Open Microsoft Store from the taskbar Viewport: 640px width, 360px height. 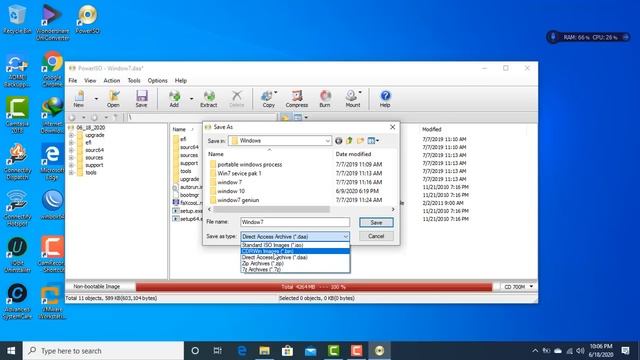click(x=287, y=351)
